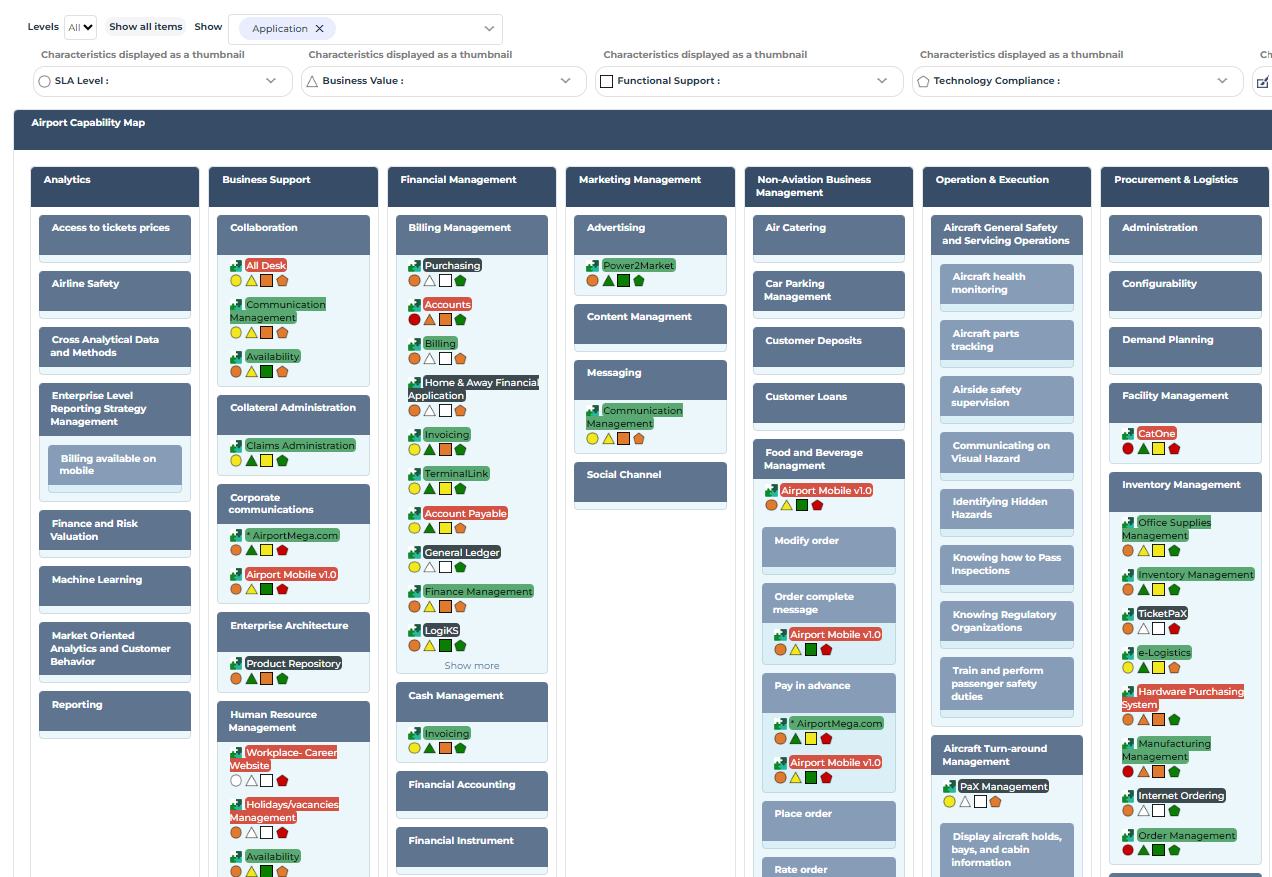This screenshot has width=1272, height=877.
Task: Open the Show applications selector
Action: 488,28
